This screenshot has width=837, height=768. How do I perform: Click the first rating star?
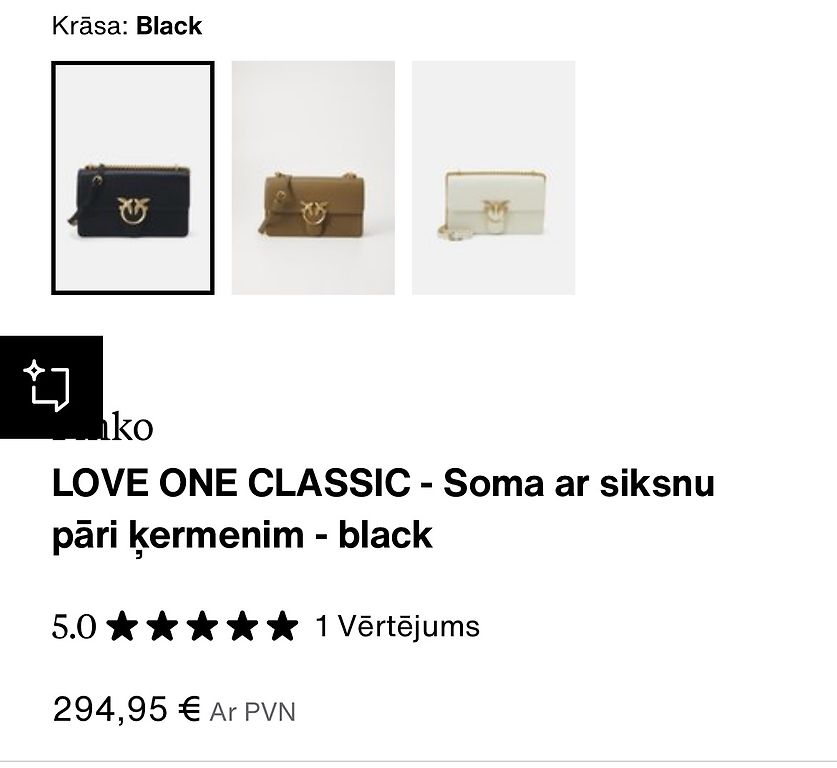[x=122, y=626]
